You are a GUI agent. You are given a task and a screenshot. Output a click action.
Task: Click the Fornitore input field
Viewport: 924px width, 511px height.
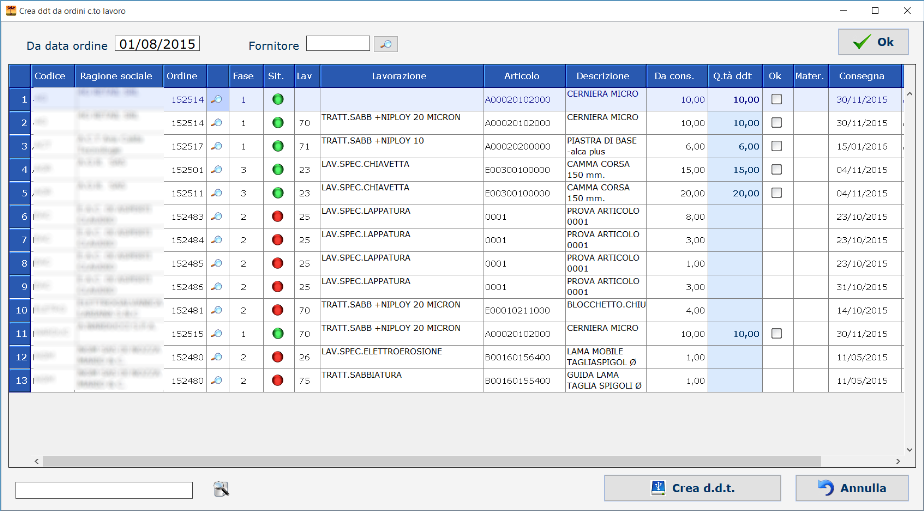click(x=338, y=43)
